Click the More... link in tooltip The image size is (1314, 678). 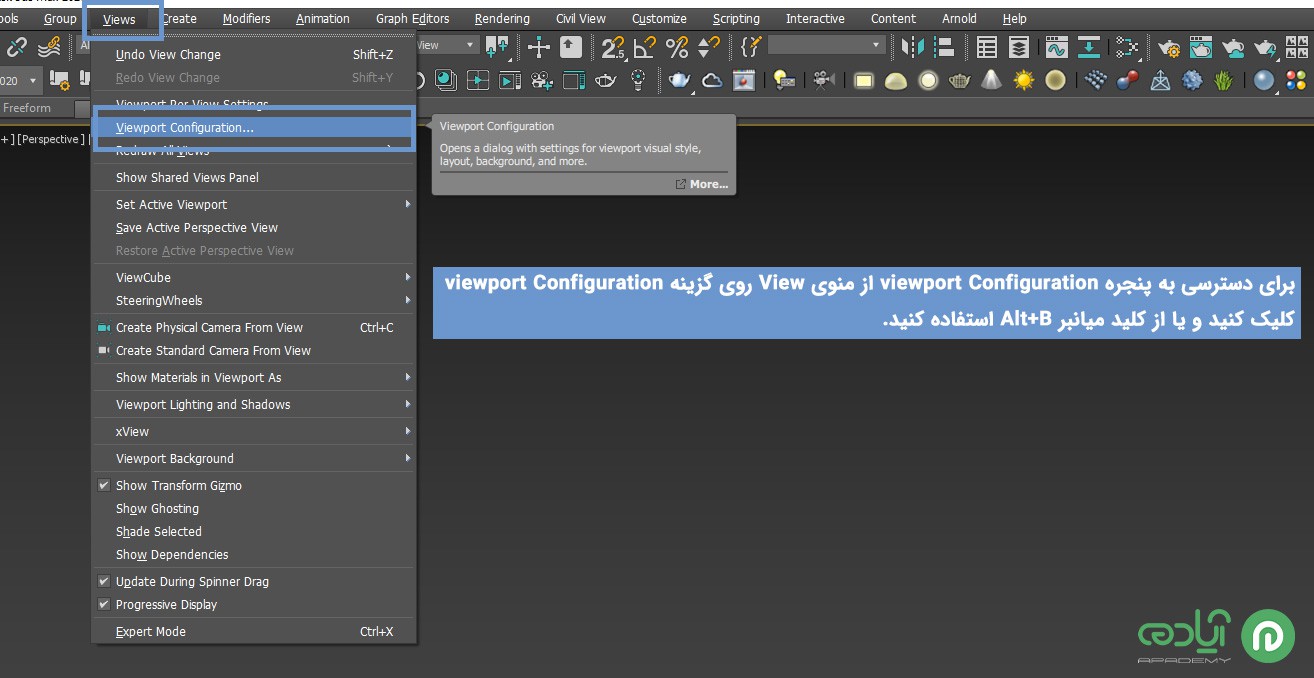tap(702, 184)
